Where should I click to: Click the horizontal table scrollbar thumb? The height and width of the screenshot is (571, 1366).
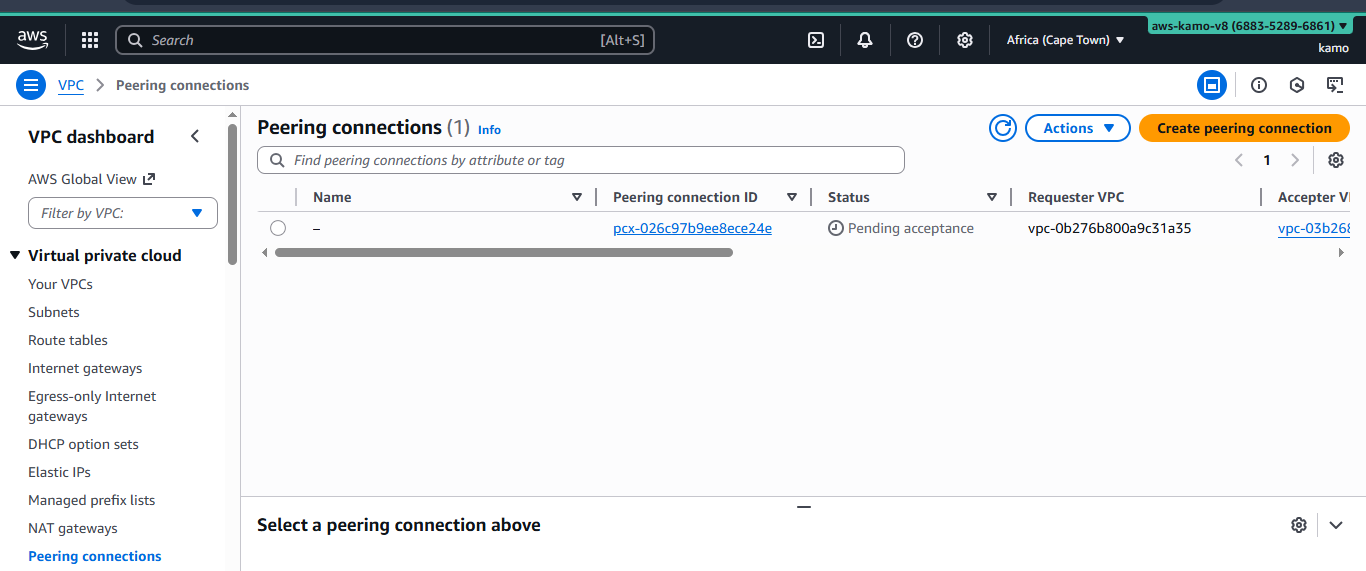coord(504,253)
